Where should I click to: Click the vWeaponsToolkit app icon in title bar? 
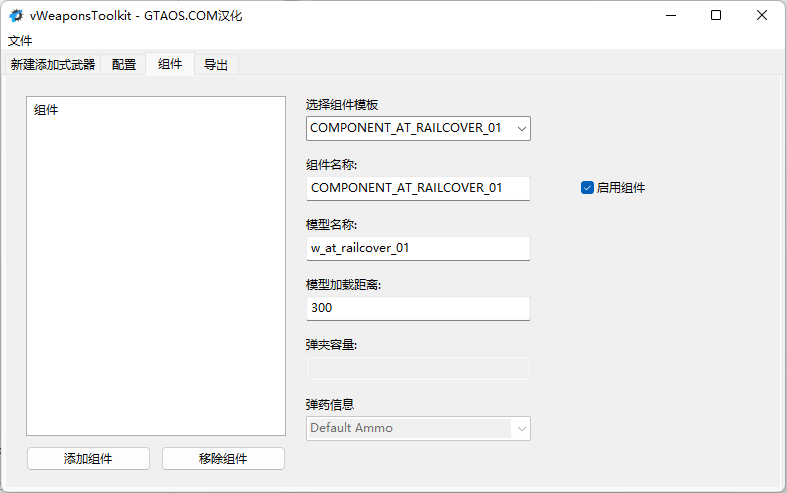point(16,16)
